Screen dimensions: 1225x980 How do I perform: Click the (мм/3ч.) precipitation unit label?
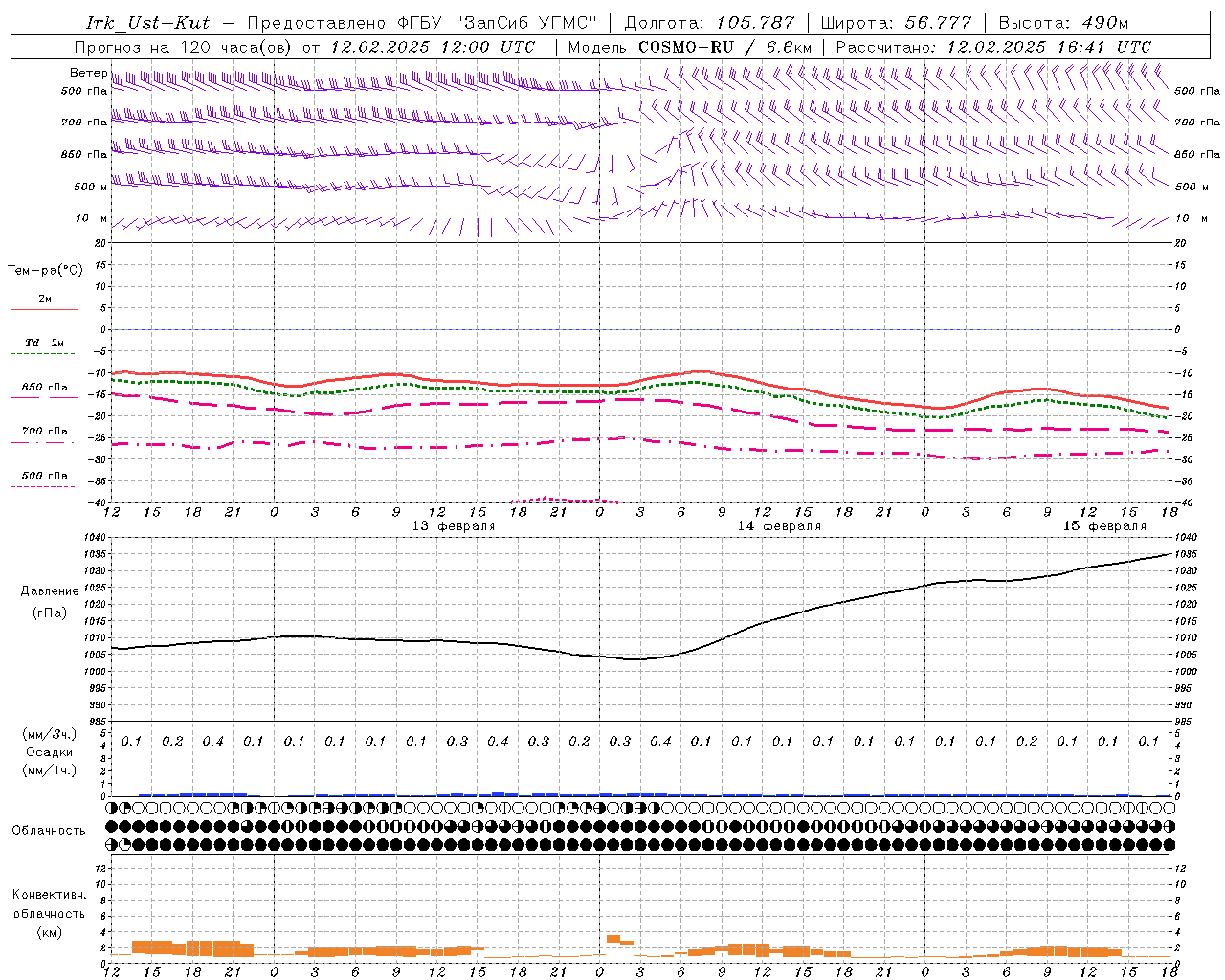pyautogui.click(x=49, y=734)
